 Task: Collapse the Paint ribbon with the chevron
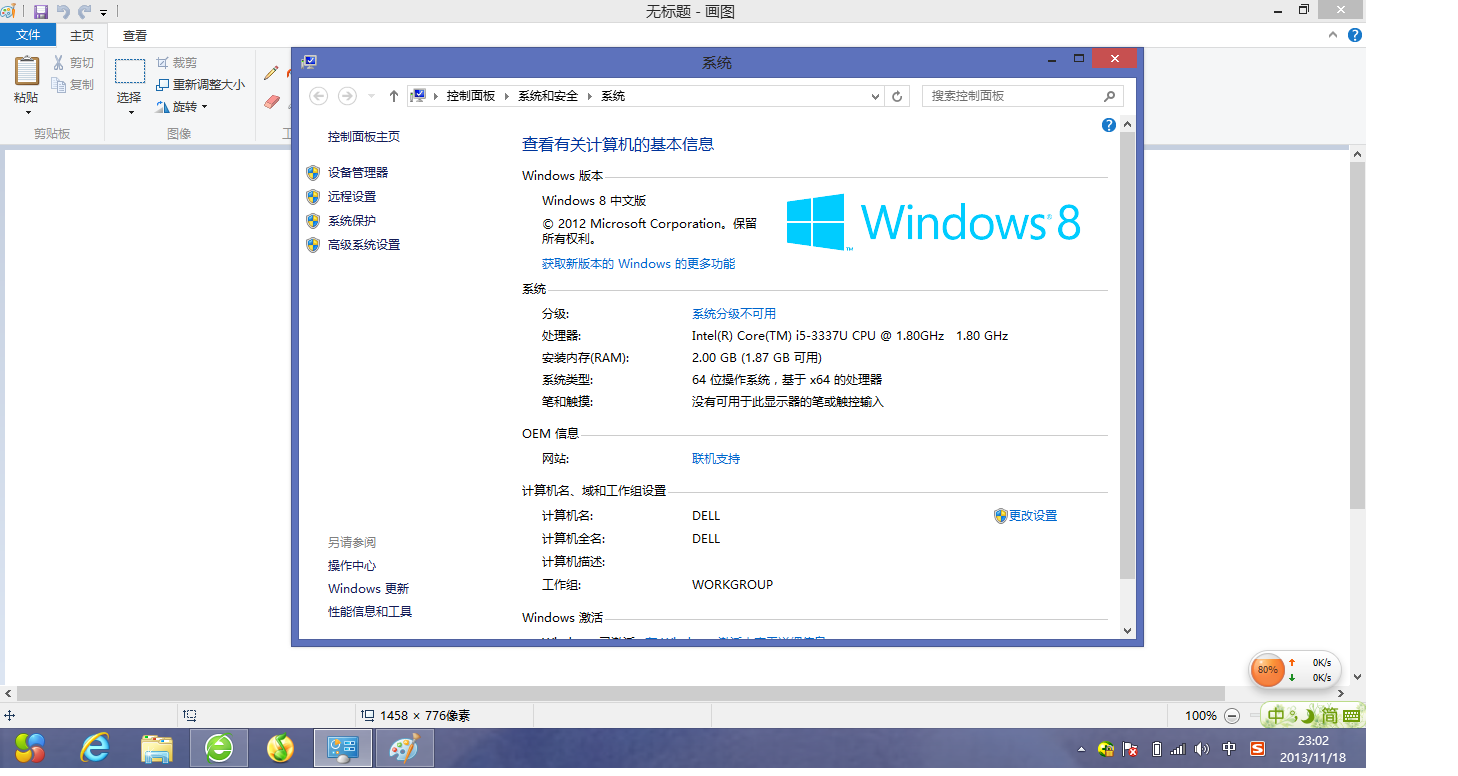click(x=1333, y=35)
